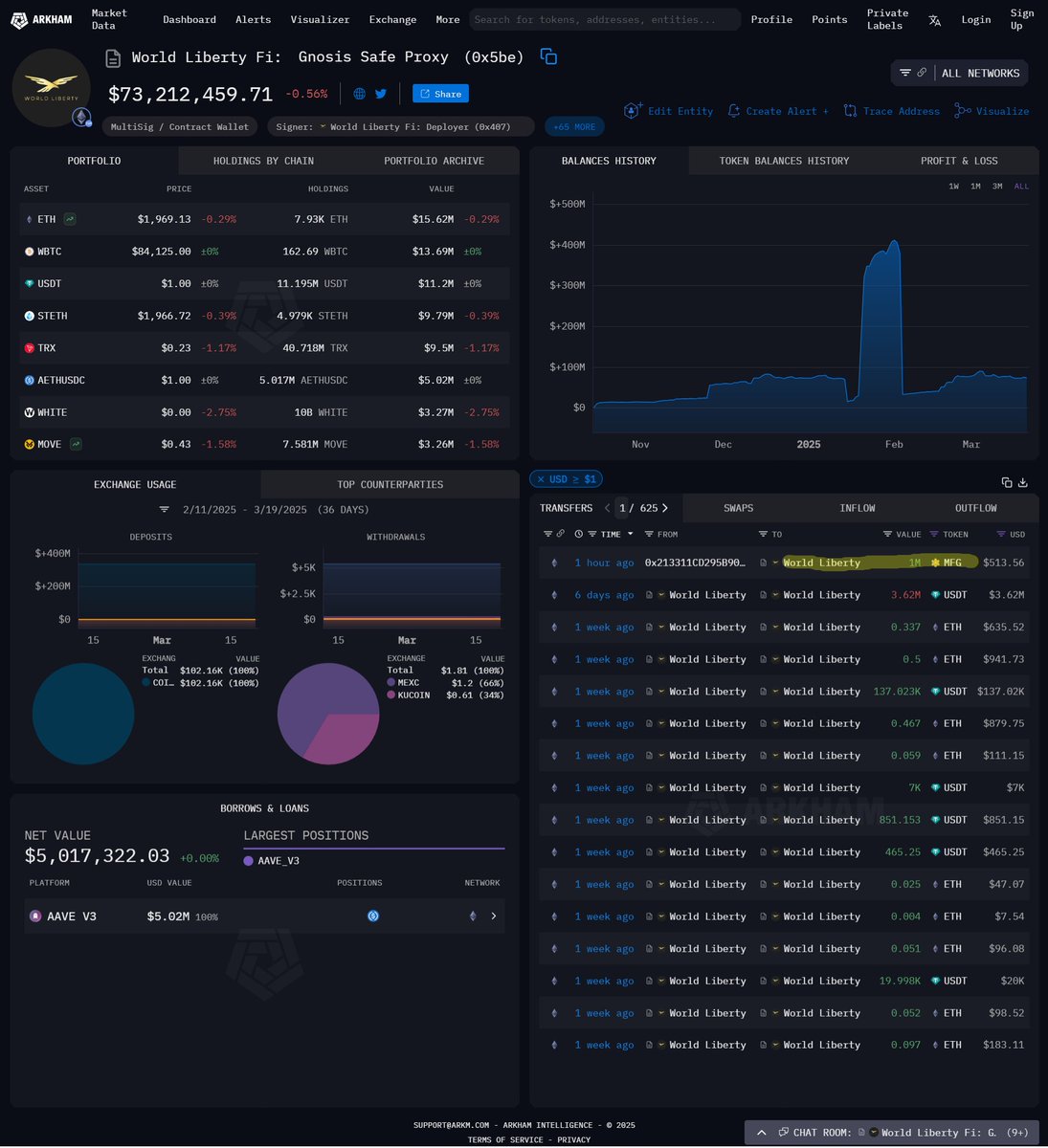Image resolution: width=1048 pixels, height=1148 pixels.
Task: Click the Arkham logo
Action: pos(43,19)
